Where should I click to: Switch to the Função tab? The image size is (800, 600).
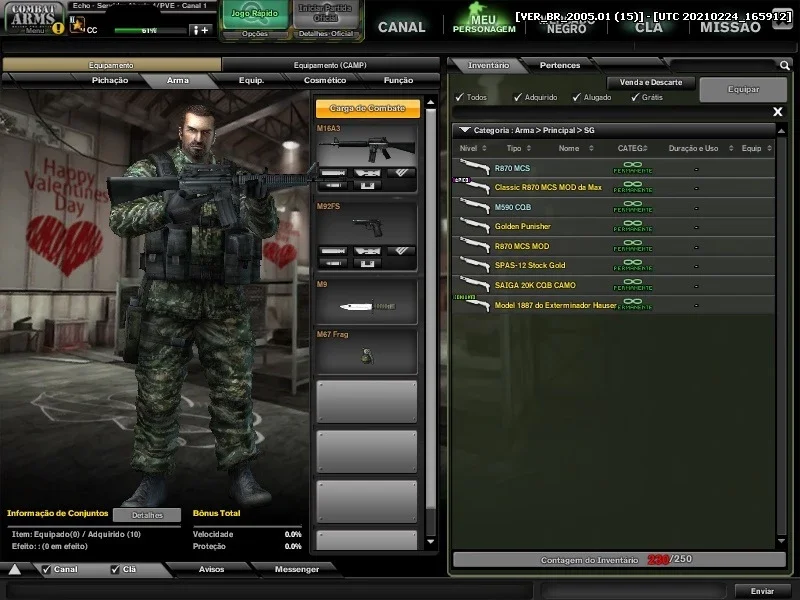398,80
